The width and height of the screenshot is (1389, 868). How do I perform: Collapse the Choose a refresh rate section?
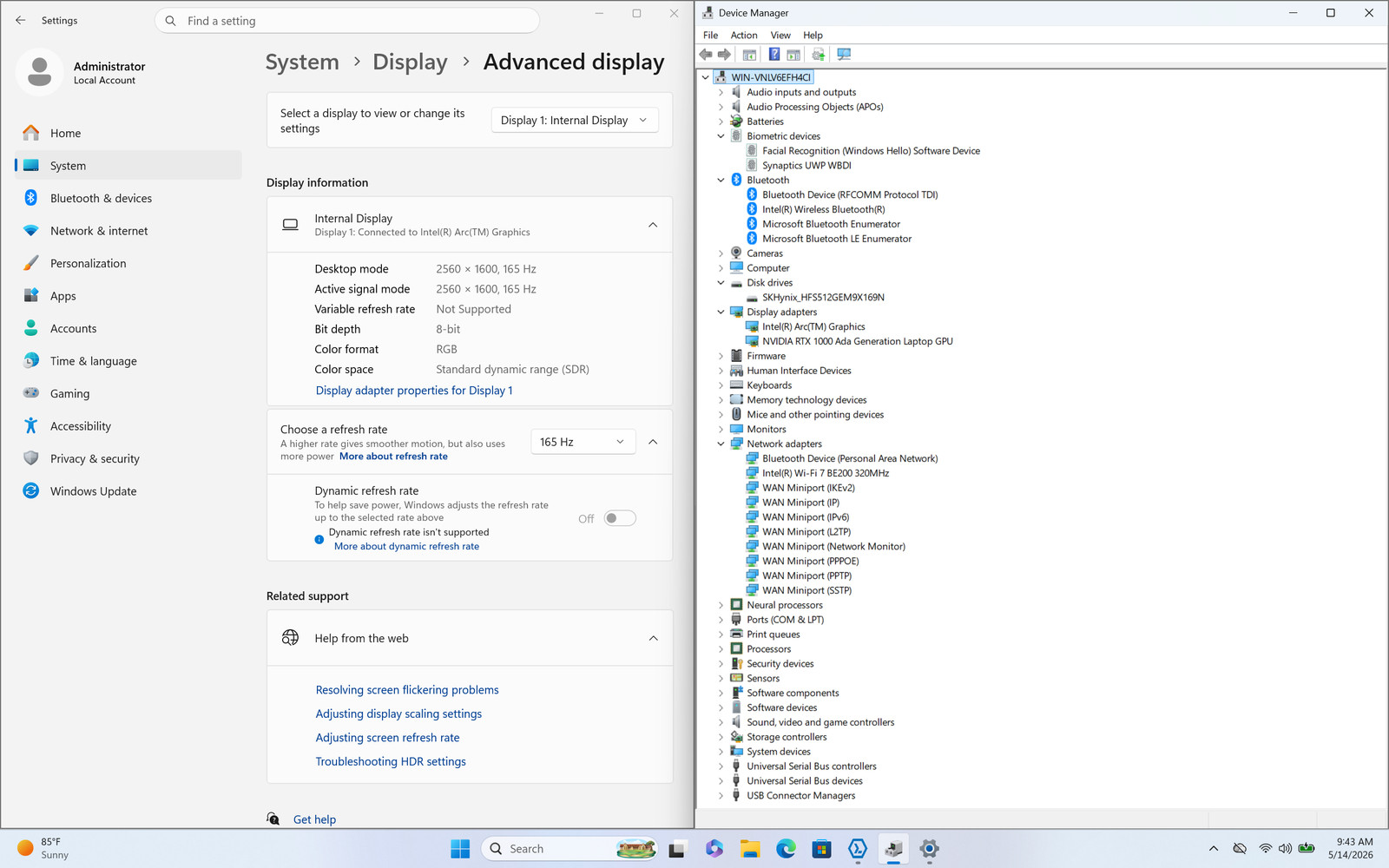(653, 442)
